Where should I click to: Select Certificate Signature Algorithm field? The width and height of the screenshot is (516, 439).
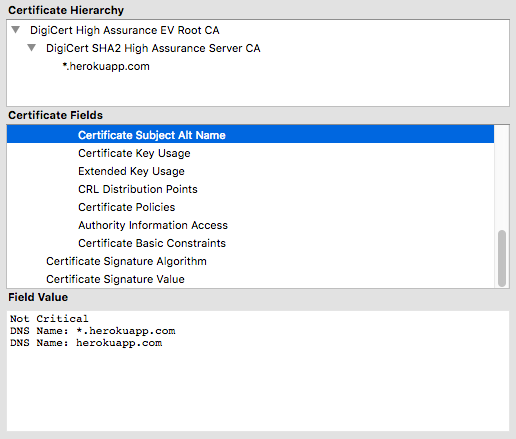coord(250,261)
